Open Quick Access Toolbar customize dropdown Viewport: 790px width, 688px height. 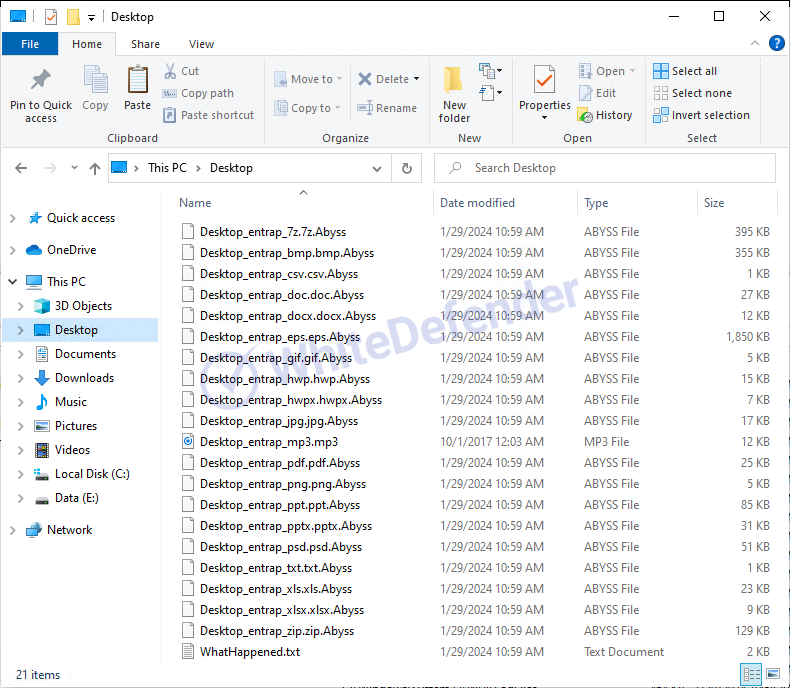coord(91,18)
